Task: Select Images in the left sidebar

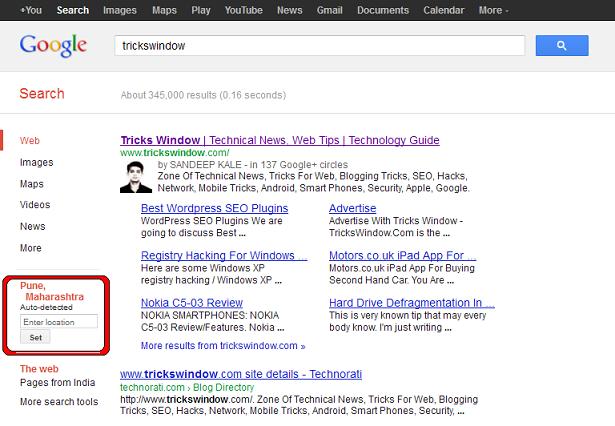Action: [36, 162]
